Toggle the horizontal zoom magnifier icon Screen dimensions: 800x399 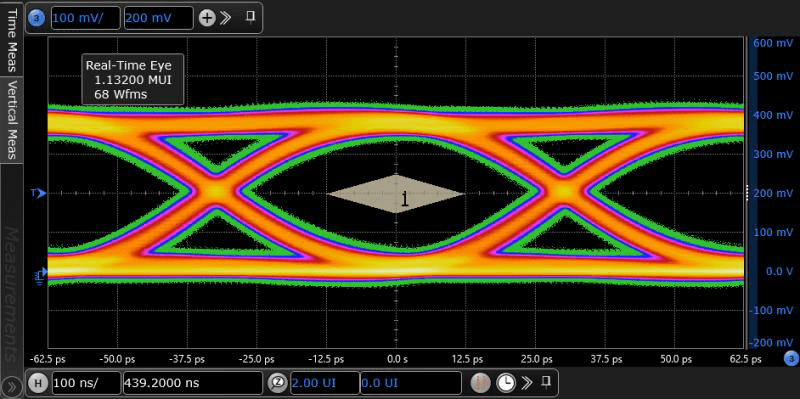(277, 383)
